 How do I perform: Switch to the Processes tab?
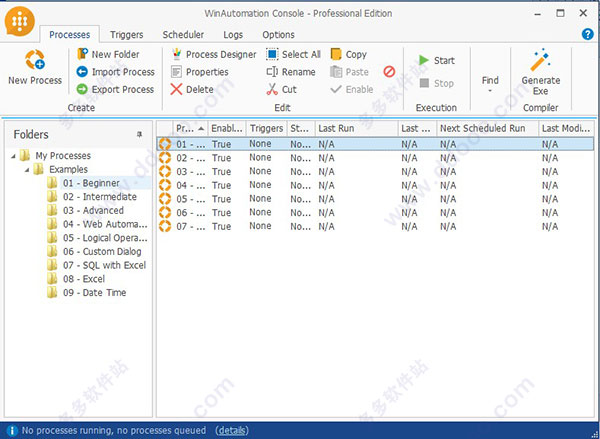(x=70, y=34)
